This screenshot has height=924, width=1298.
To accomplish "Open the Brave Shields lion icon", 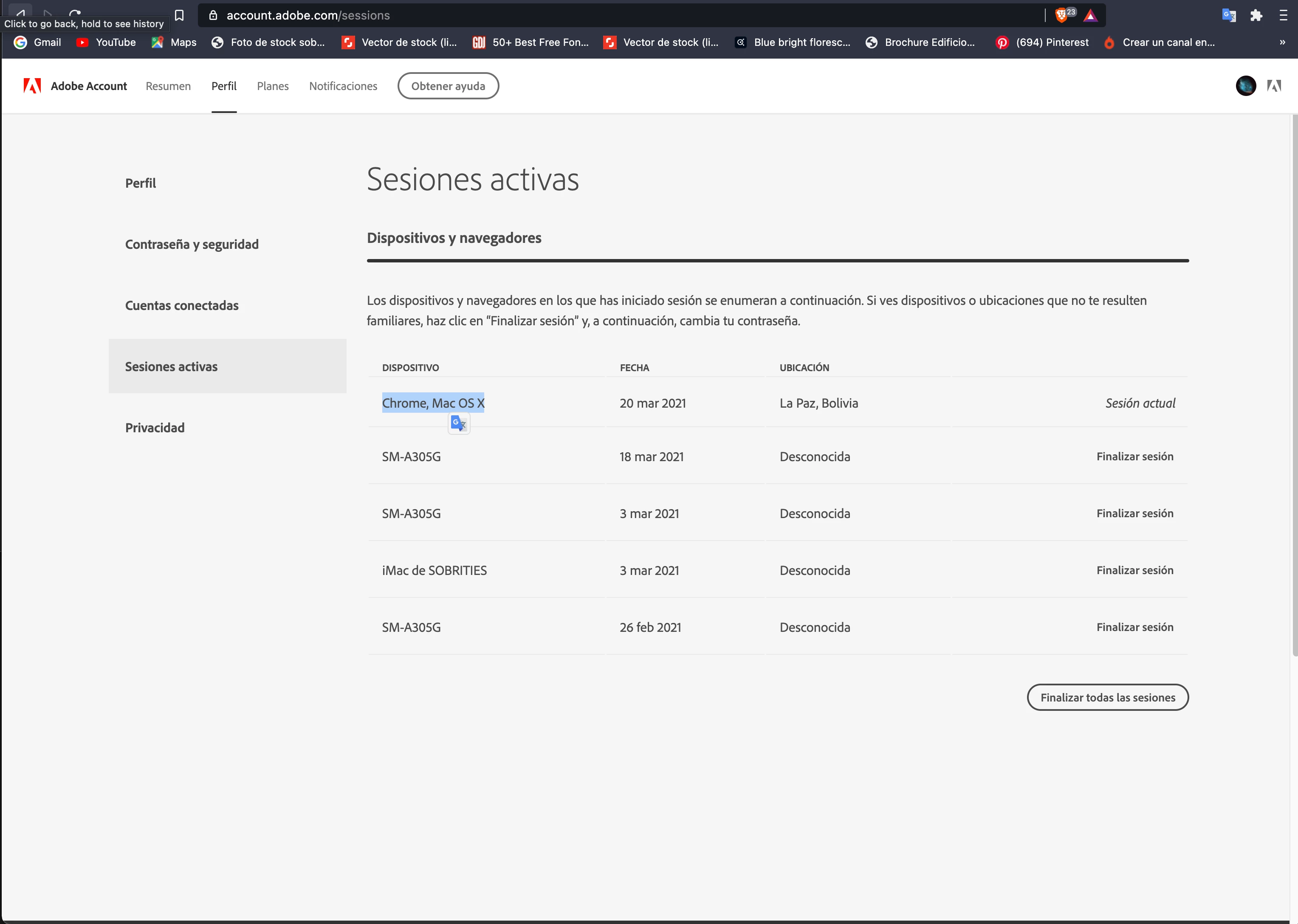I will (1061, 15).
